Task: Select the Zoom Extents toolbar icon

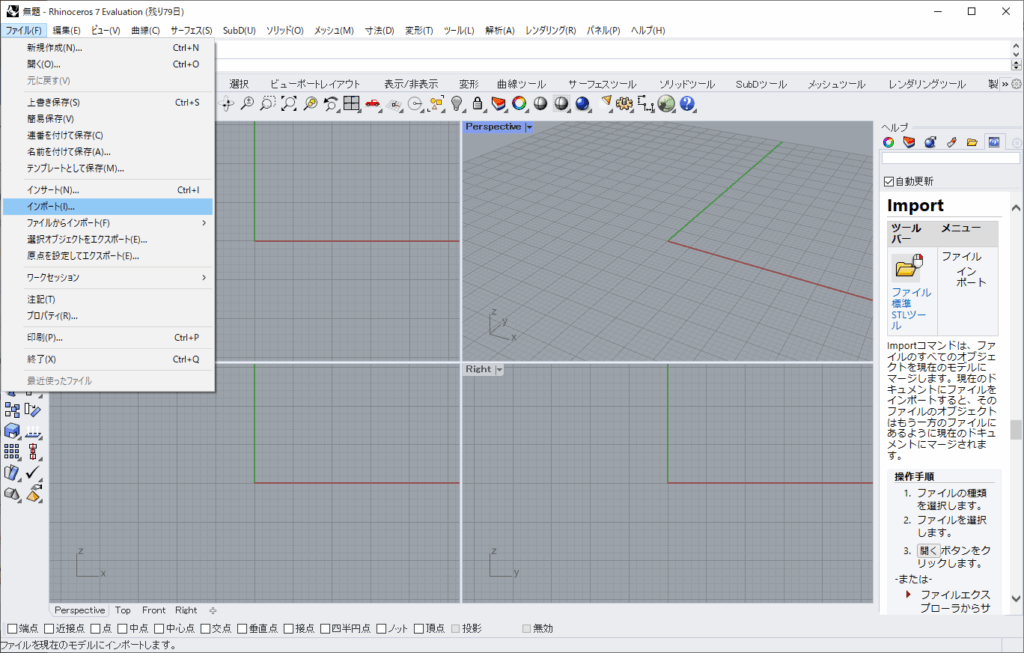Action: point(288,104)
